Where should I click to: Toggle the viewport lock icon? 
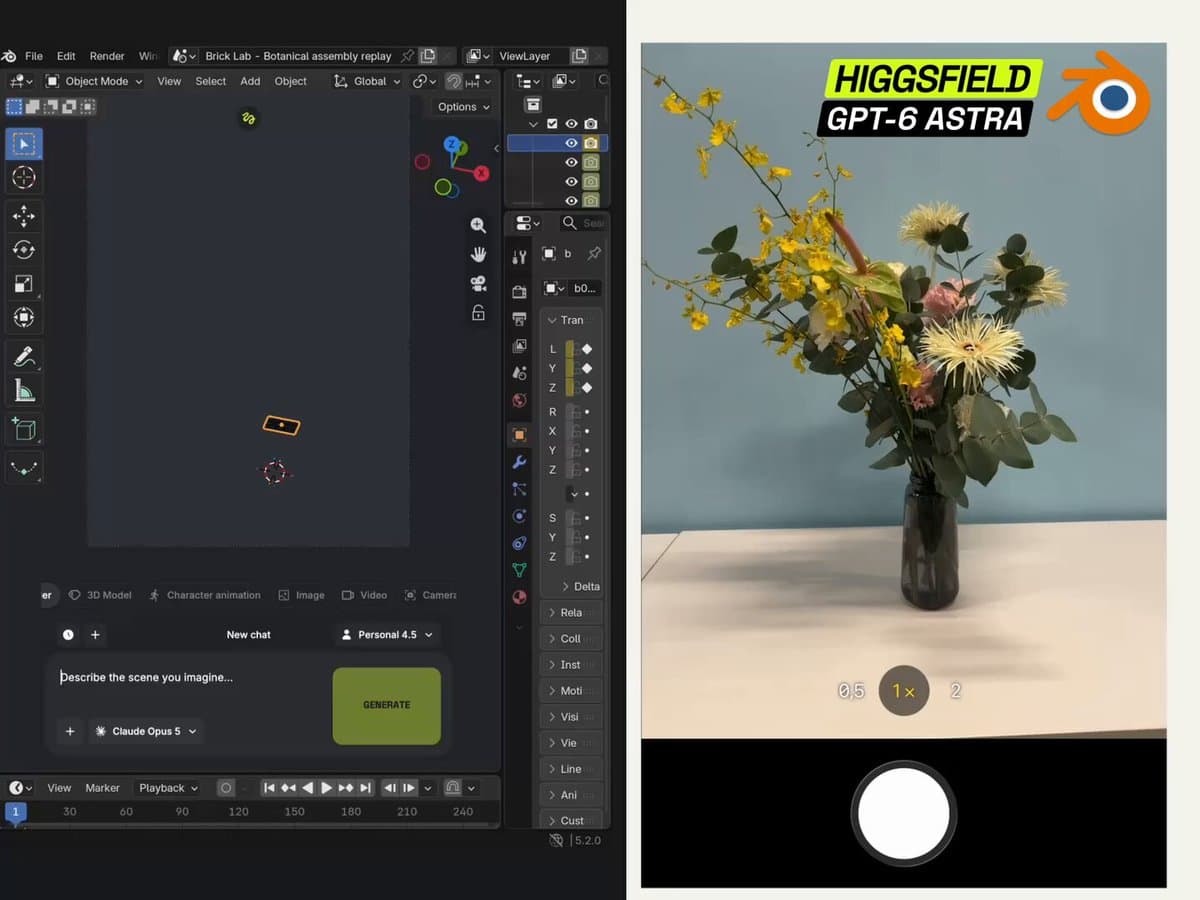tap(478, 313)
